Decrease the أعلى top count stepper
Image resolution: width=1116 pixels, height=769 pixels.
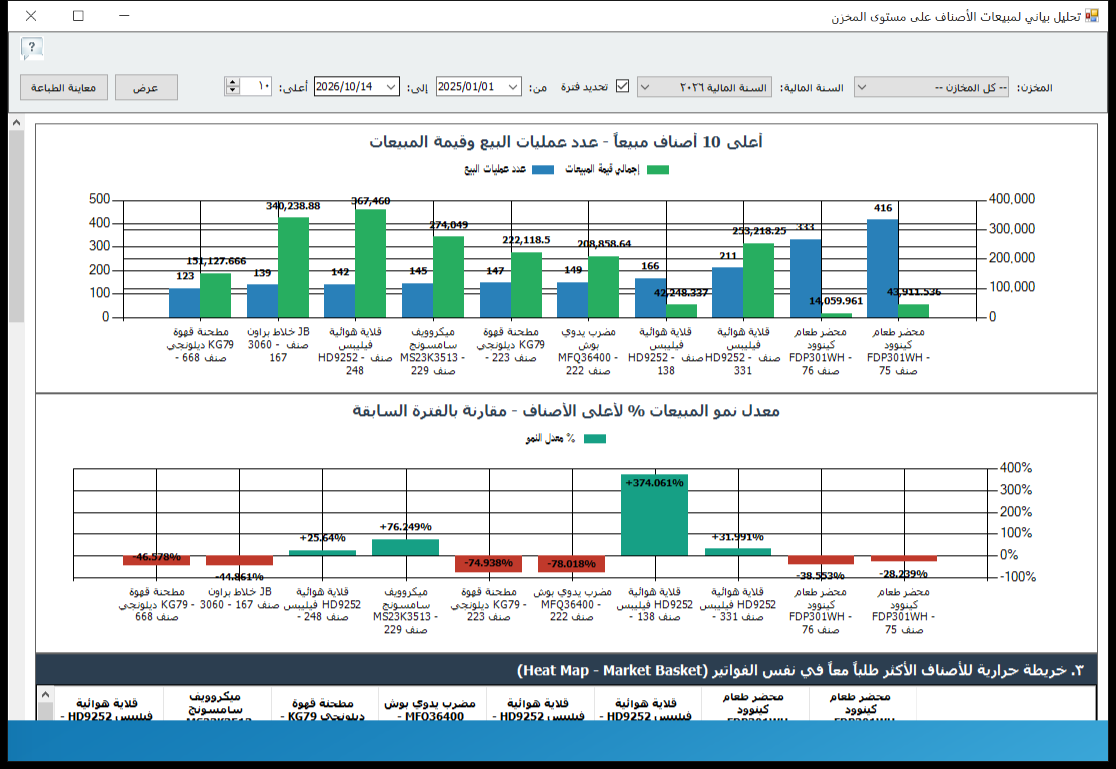[x=232, y=90]
